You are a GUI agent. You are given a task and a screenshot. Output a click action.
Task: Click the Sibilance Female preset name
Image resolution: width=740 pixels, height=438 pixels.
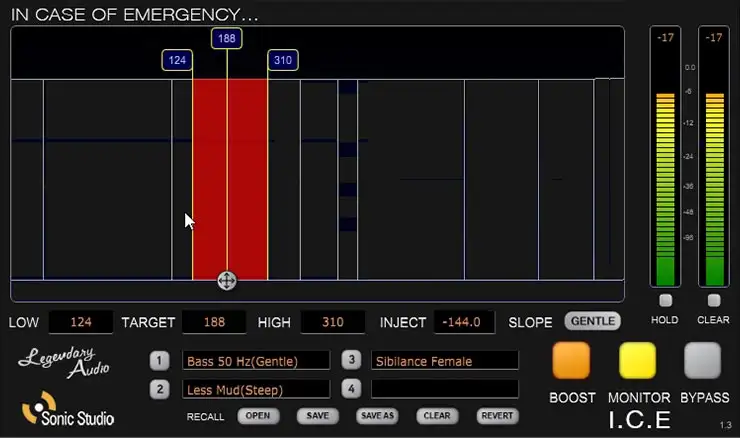(x=445, y=361)
